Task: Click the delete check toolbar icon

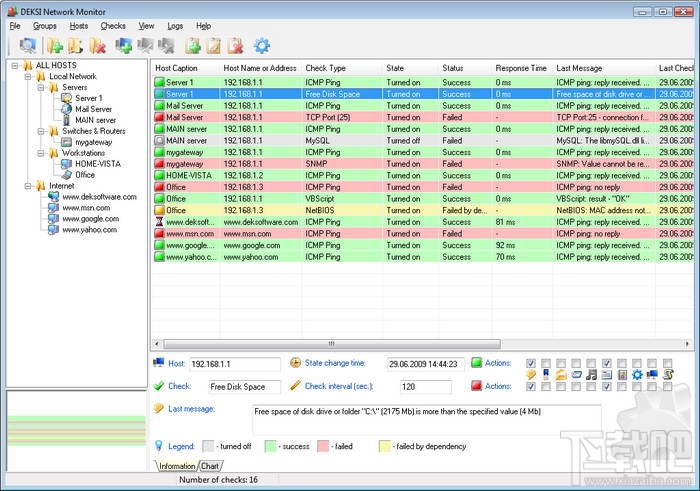Action: point(236,45)
